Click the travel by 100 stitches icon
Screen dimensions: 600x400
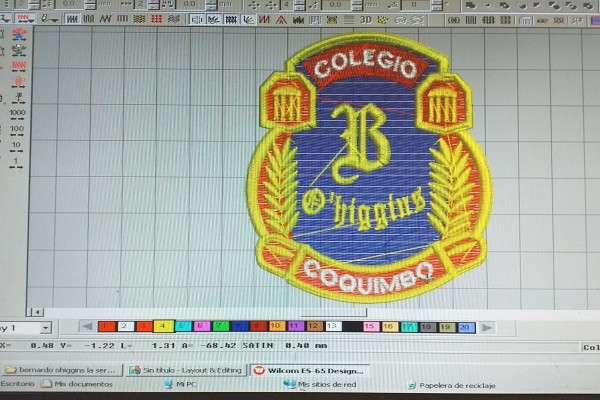point(17,129)
